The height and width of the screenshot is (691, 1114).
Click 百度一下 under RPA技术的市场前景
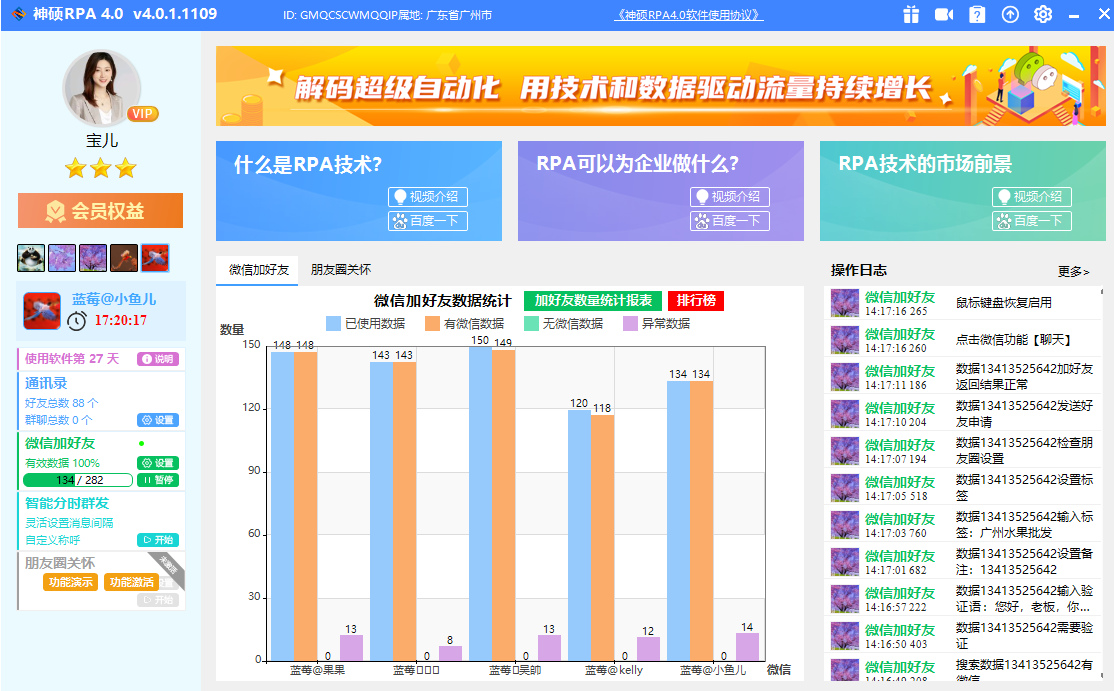[1032, 221]
